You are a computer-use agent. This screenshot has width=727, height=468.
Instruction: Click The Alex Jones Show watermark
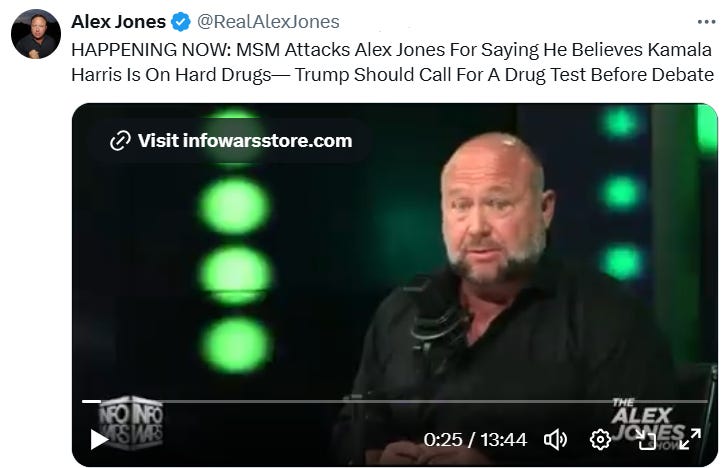pyautogui.click(x=647, y=424)
